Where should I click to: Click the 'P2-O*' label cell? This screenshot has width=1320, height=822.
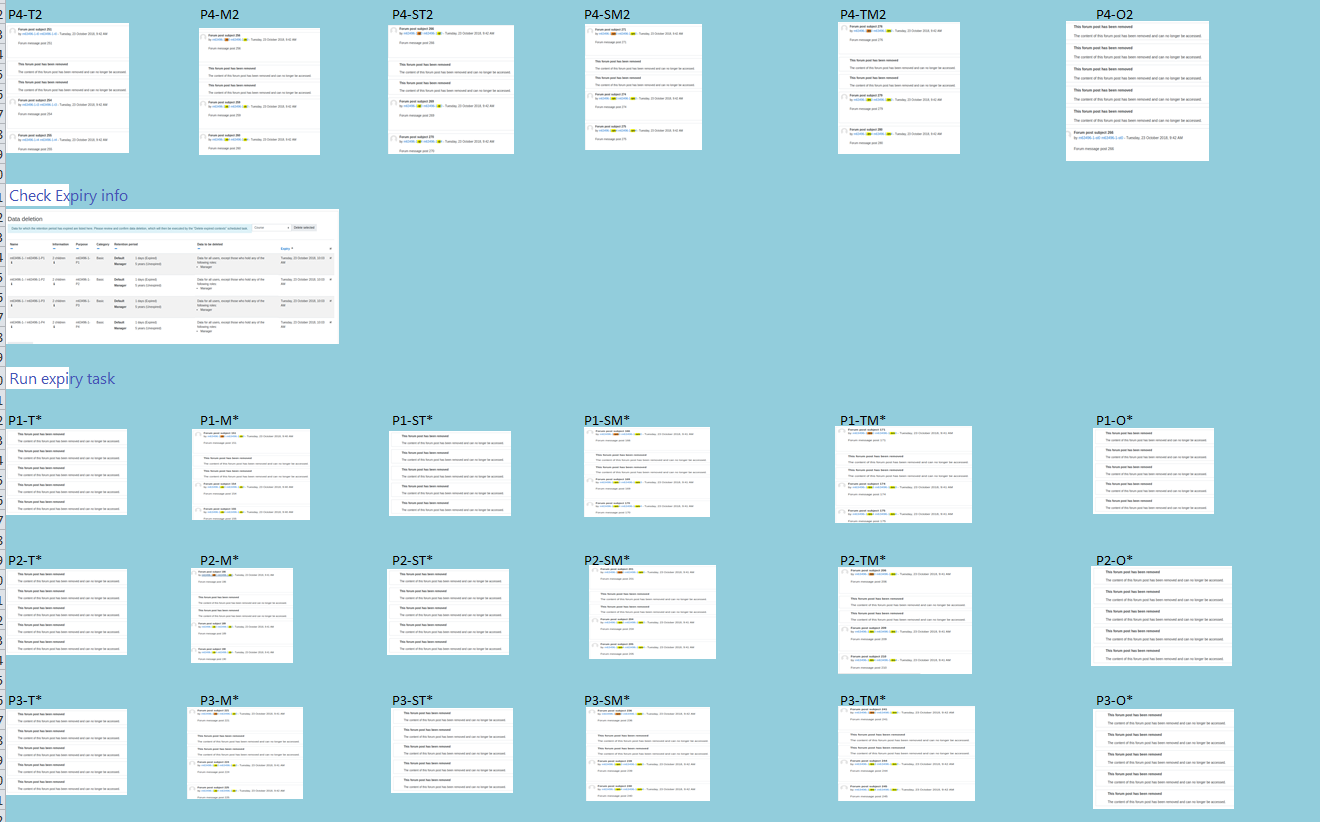[1115, 560]
